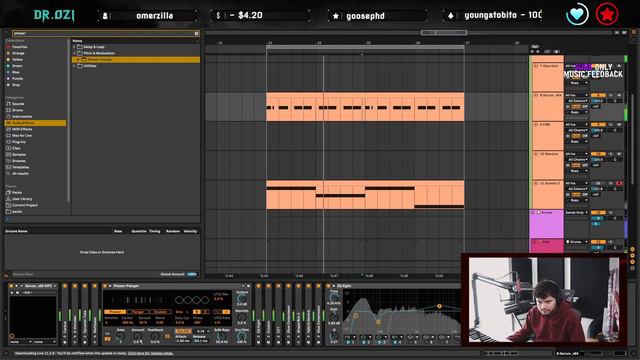
Task: Mute the 10 Massive track activator
Action: (598, 154)
